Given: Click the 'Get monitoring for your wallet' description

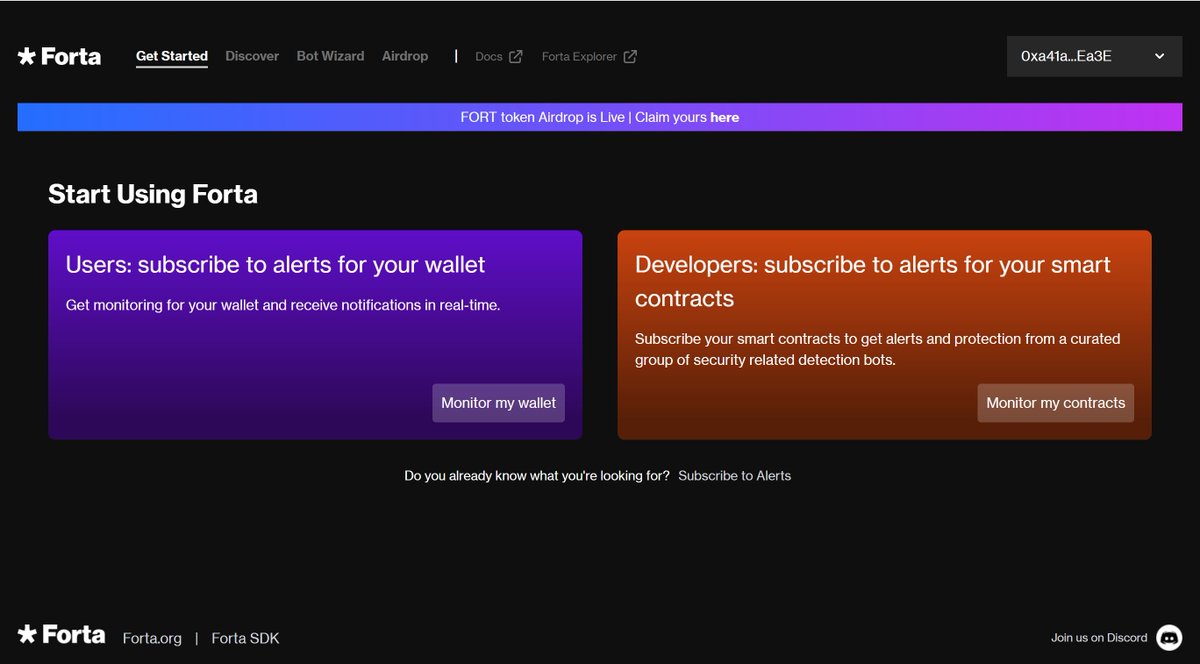Looking at the screenshot, I should click(x=283, y=305).
